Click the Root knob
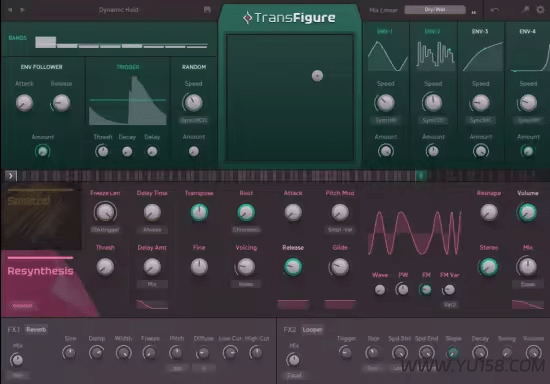The image size is (550, 384). [246, 213]
